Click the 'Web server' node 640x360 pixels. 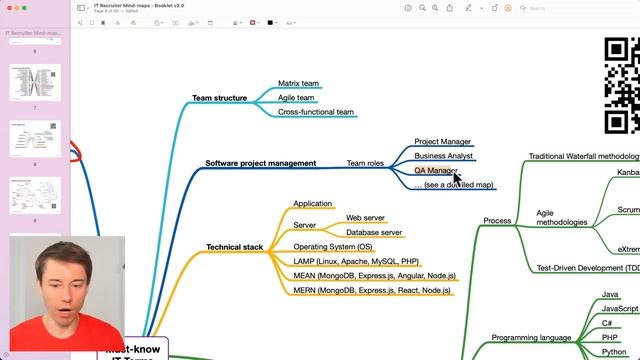pyautogui.click(x=365, y=218)
